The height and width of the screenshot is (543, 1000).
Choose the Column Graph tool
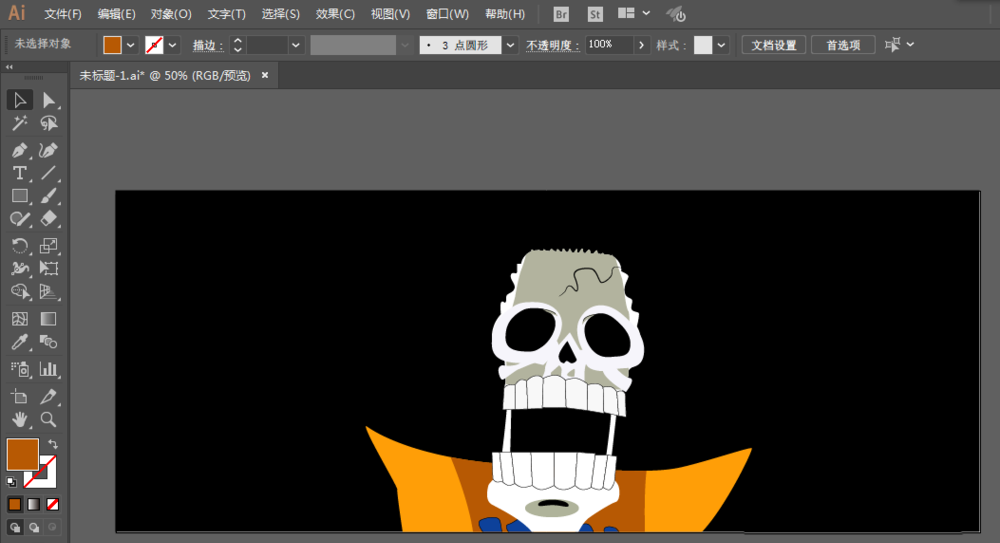coord(48,369)
